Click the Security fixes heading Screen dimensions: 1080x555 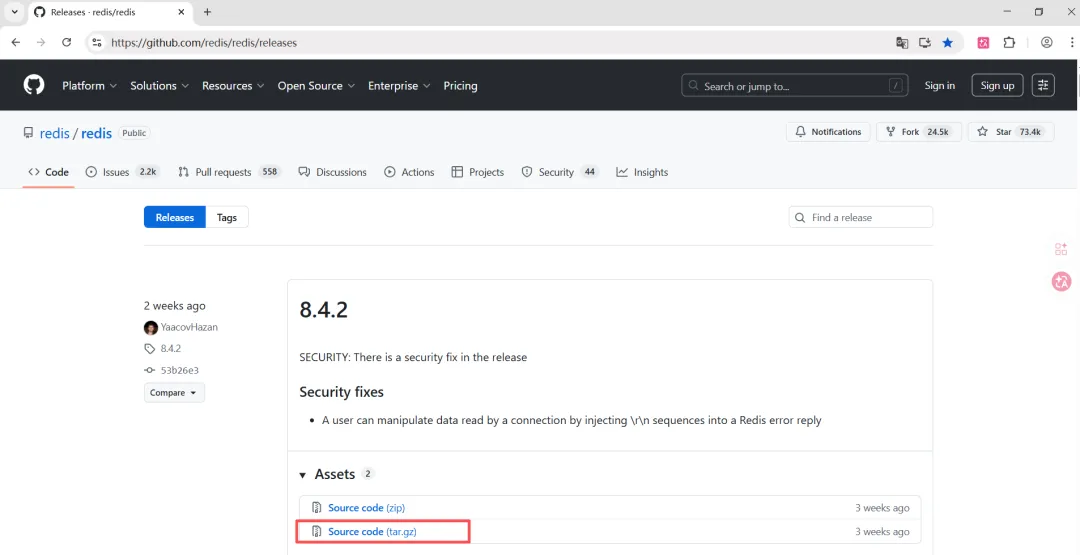(x=342, y=392)
